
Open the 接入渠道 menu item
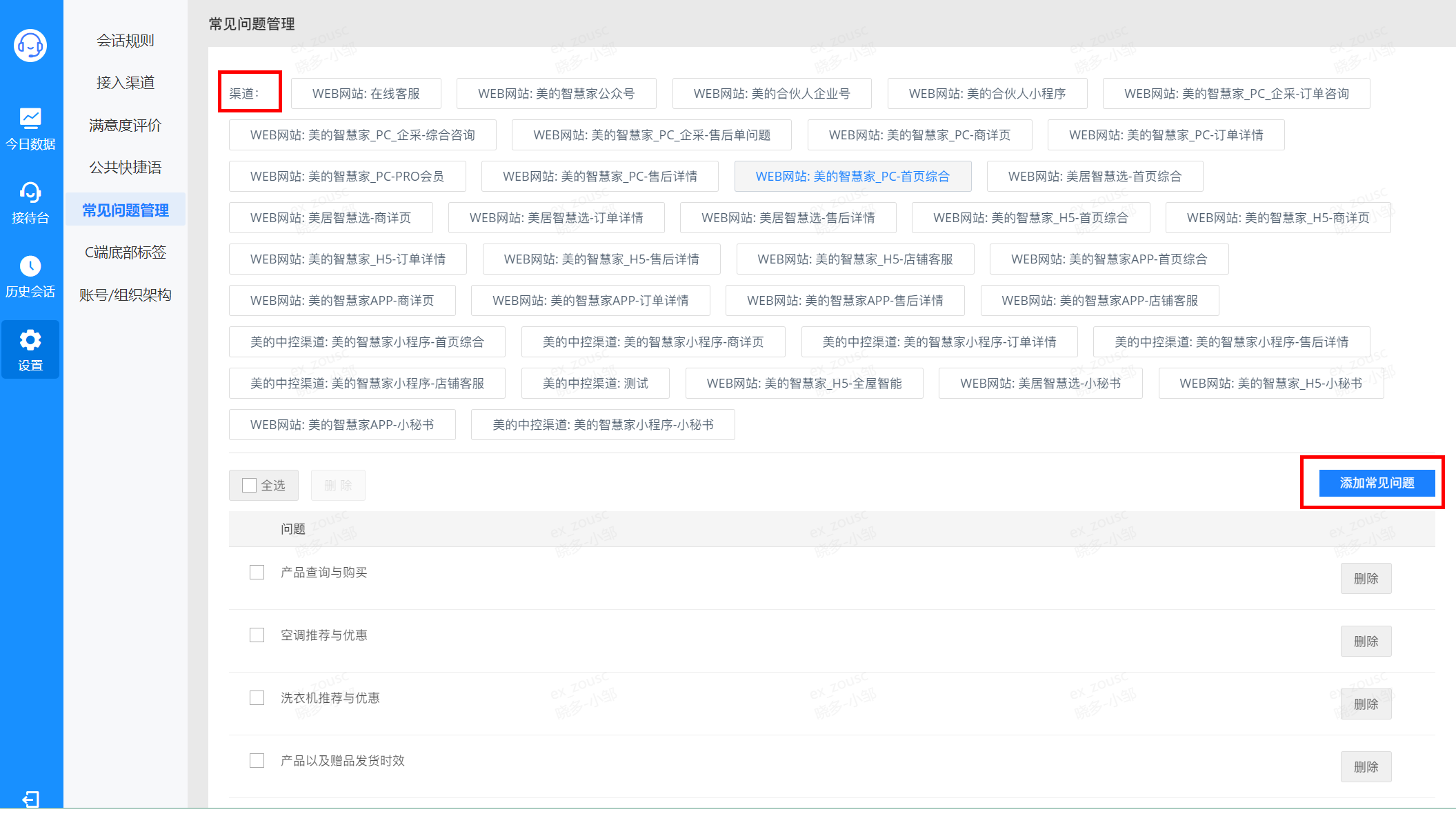tap(126, 83)
